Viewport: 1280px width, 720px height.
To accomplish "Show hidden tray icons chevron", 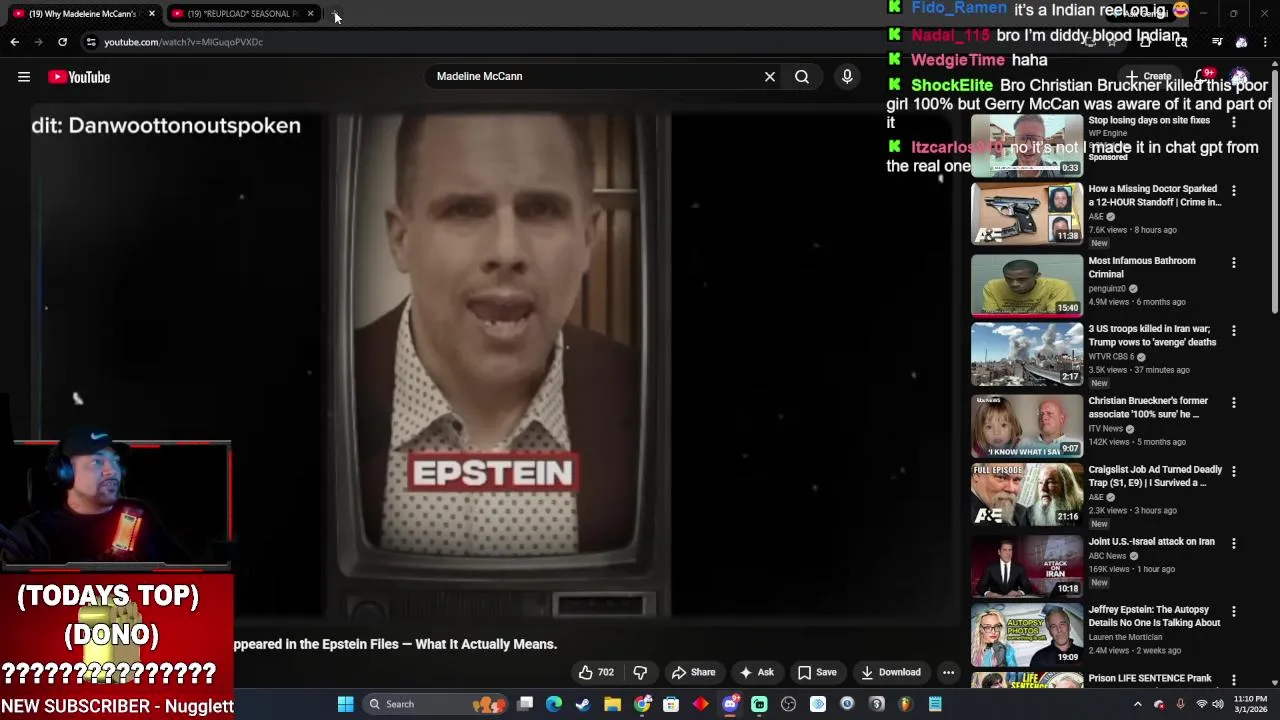I will pos(1137,704).
